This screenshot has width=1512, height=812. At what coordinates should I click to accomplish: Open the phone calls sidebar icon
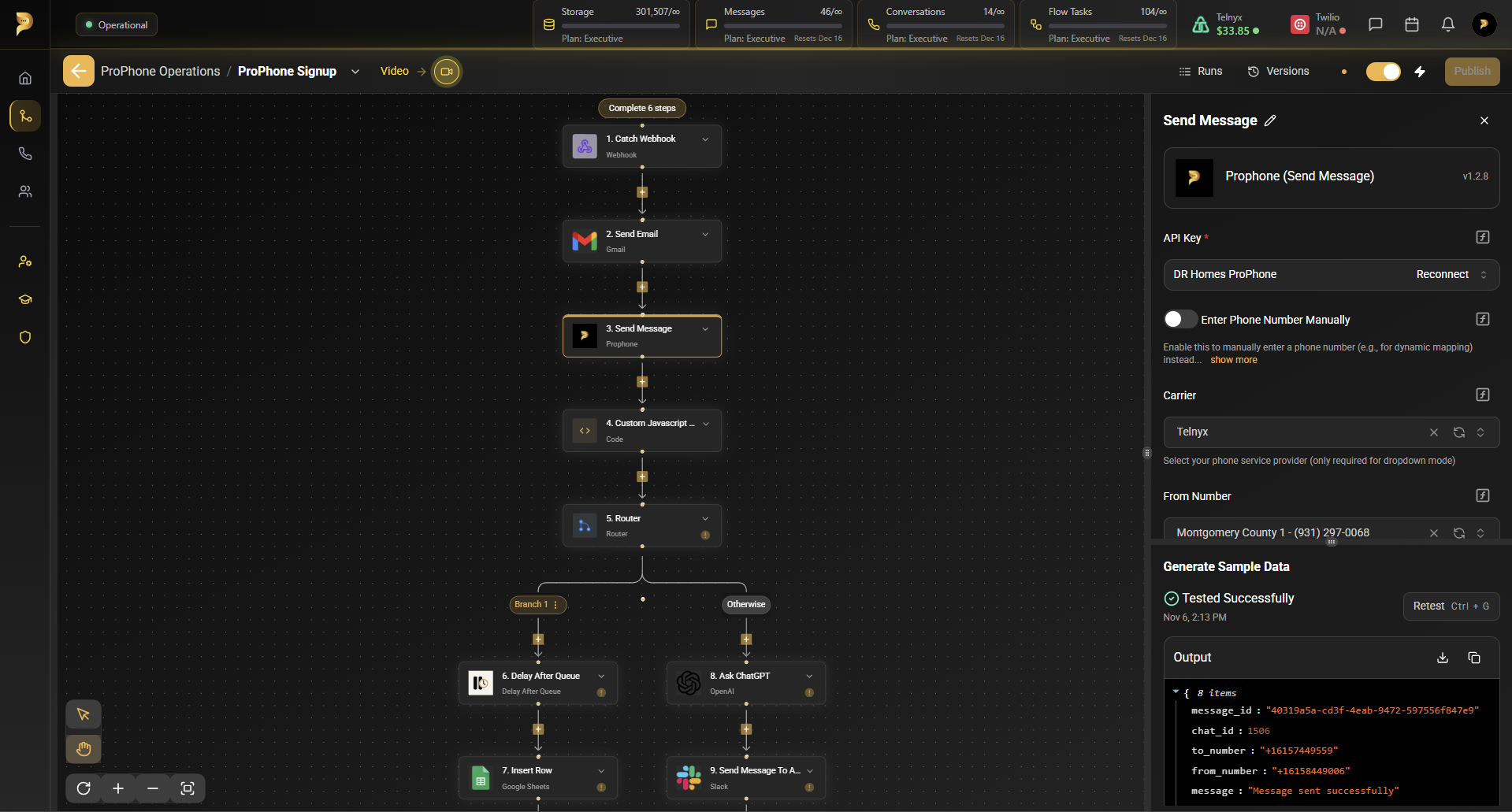(25, 154)
